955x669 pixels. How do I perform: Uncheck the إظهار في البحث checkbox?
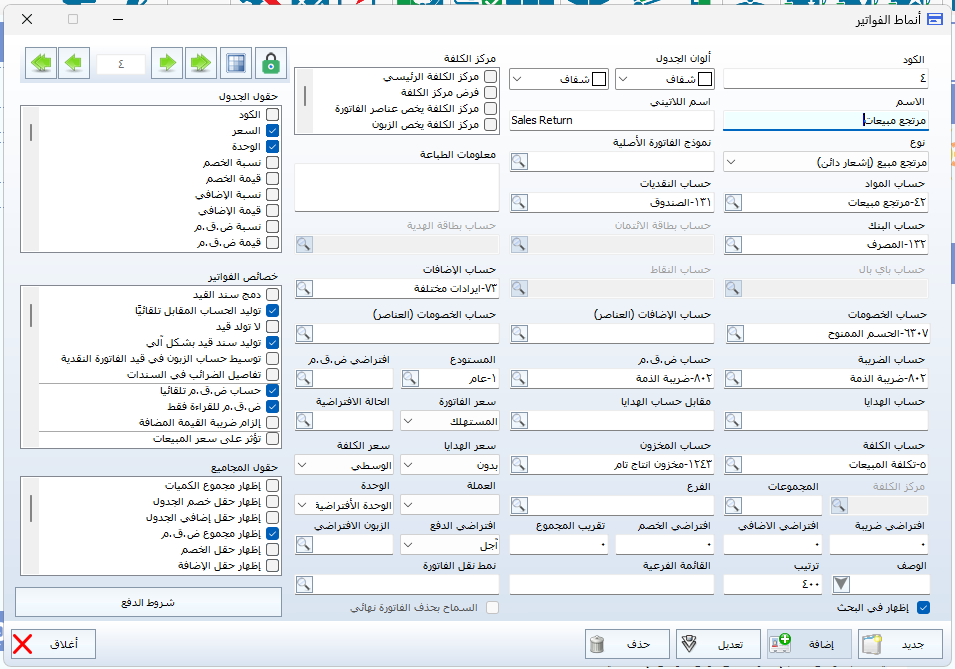[923, 607]
